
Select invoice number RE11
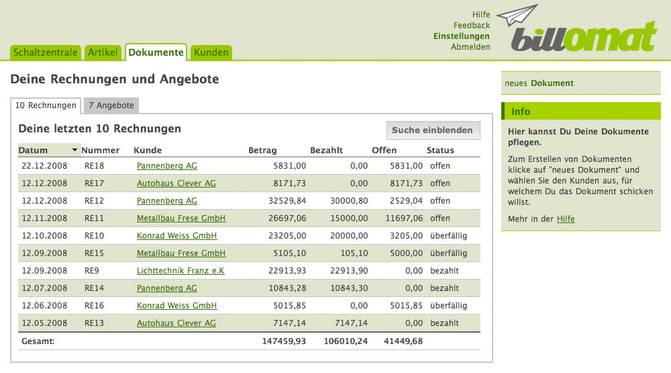[94, 218]
